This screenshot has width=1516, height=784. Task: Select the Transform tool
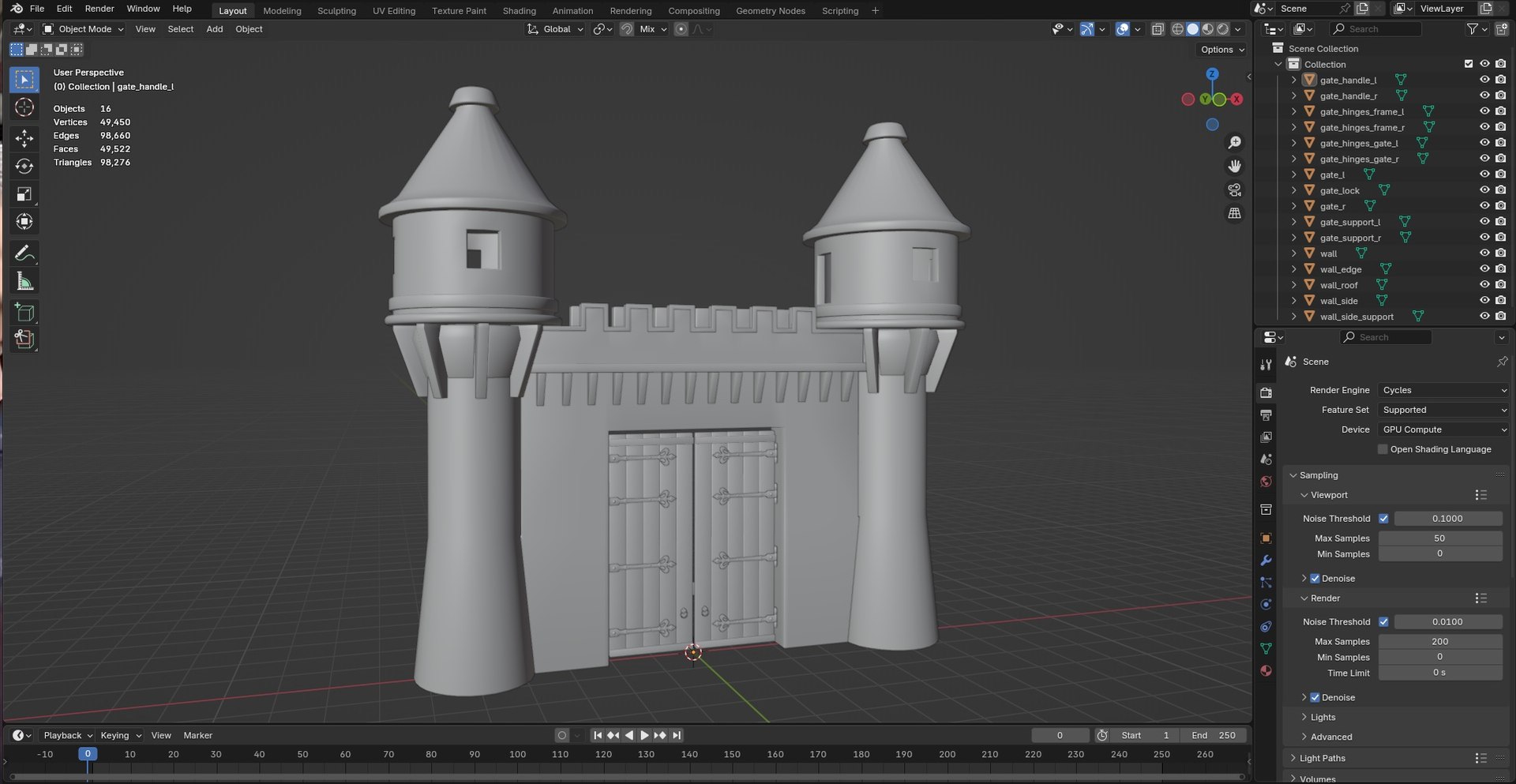click(24, 222)
